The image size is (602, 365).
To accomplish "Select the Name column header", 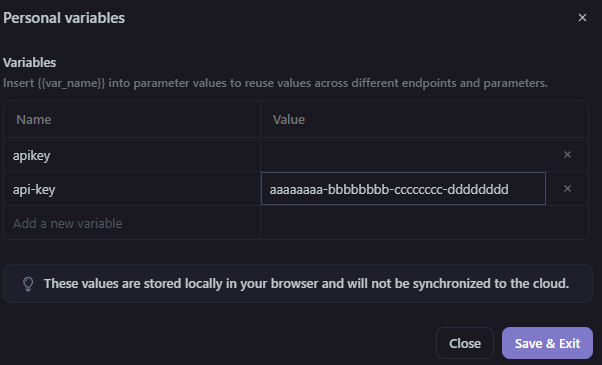I will pyautogui.click(x=34, y=120).
